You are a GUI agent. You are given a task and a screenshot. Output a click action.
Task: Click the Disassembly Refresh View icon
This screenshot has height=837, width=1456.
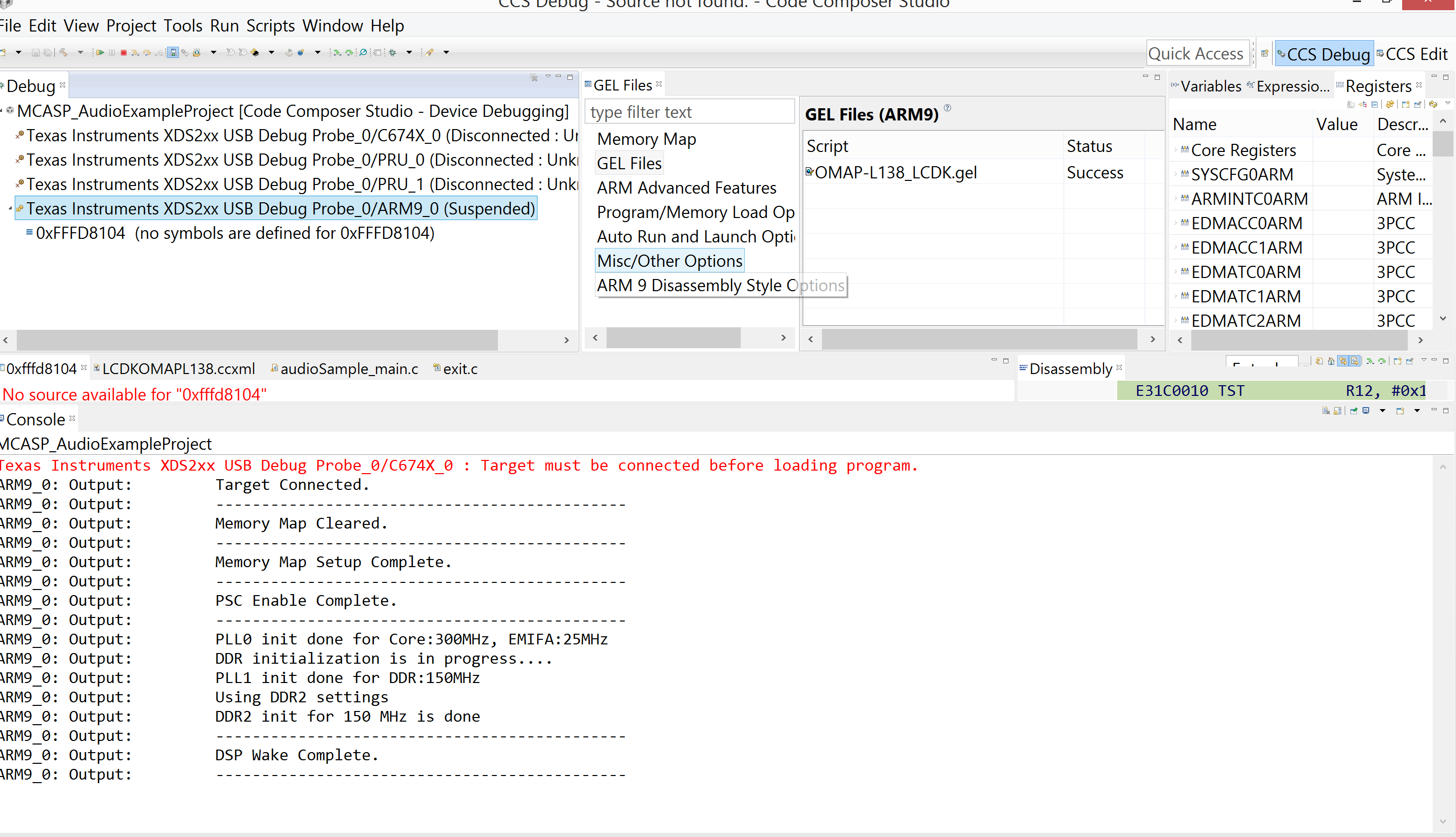click(x=1320, y=361)
